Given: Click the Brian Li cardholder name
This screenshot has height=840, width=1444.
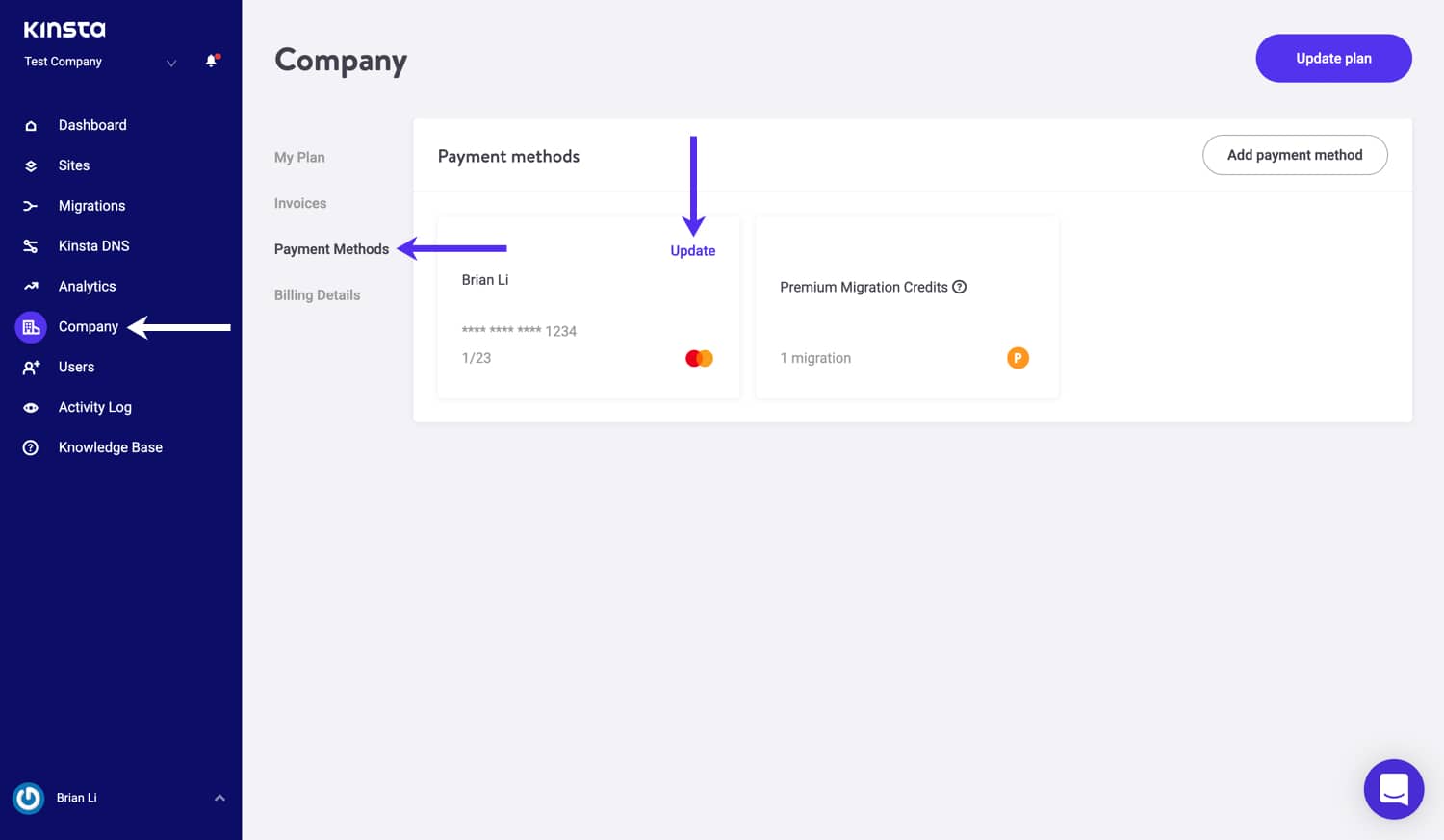Looking at the screenshot, I should 485,280.
